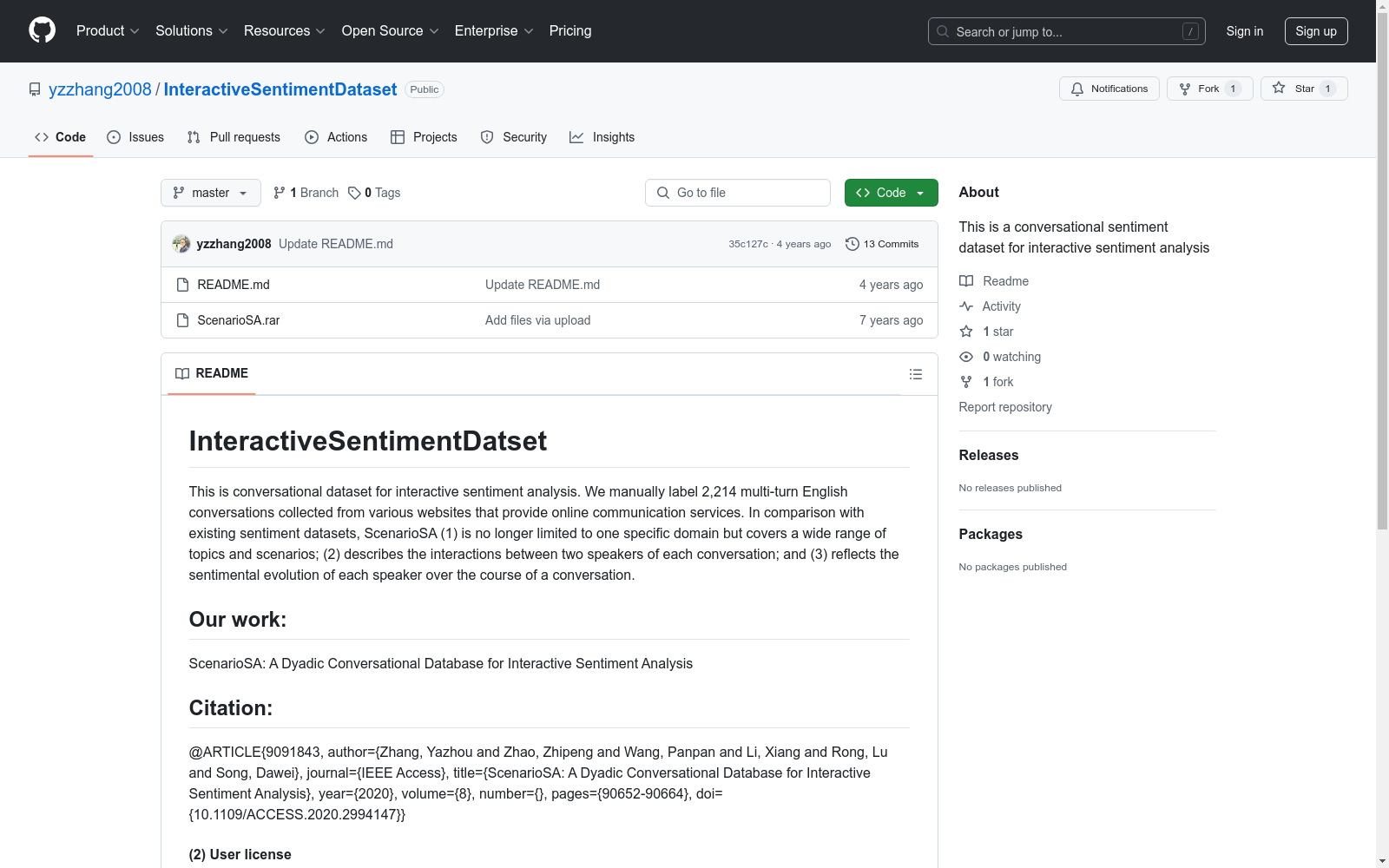Open the ScenarioSA.rar file
This screenshot has width=1389, height=868.
point(239,320)
